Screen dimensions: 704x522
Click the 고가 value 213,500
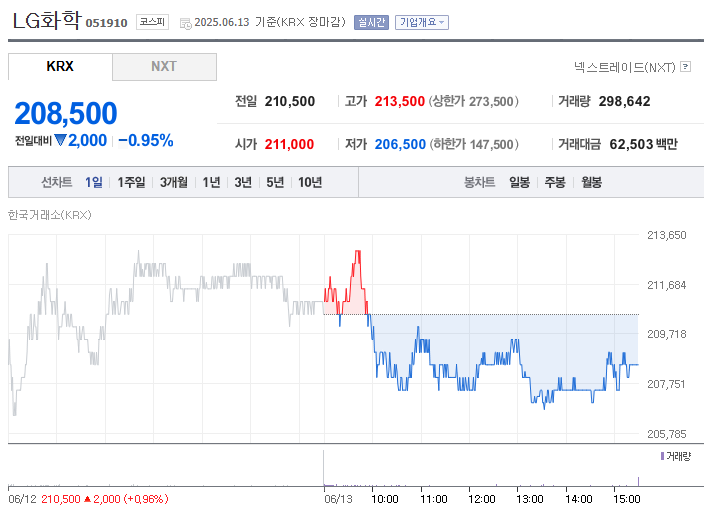click(400, 101)
